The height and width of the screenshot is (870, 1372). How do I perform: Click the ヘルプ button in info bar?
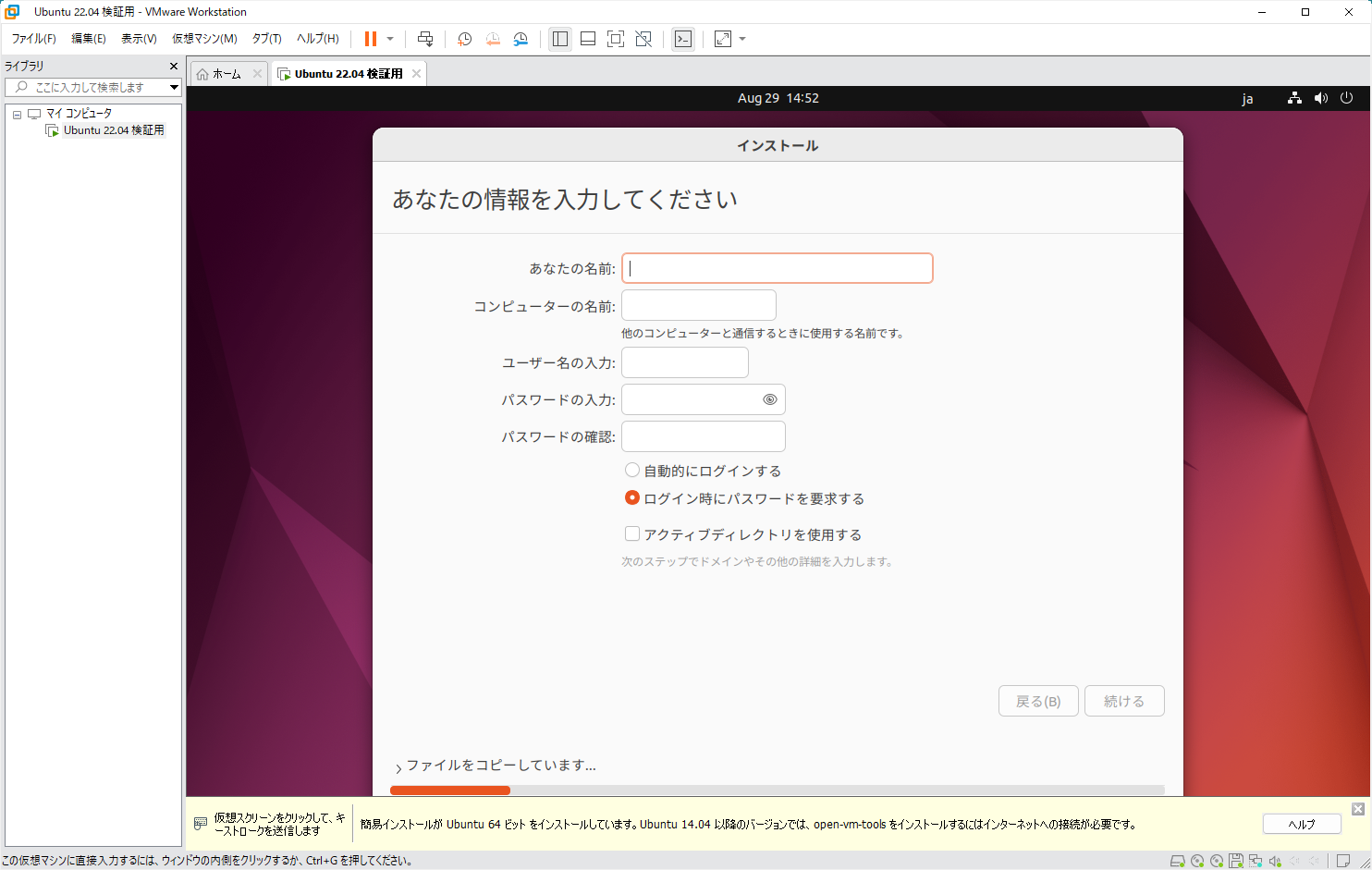(1302, 824)
